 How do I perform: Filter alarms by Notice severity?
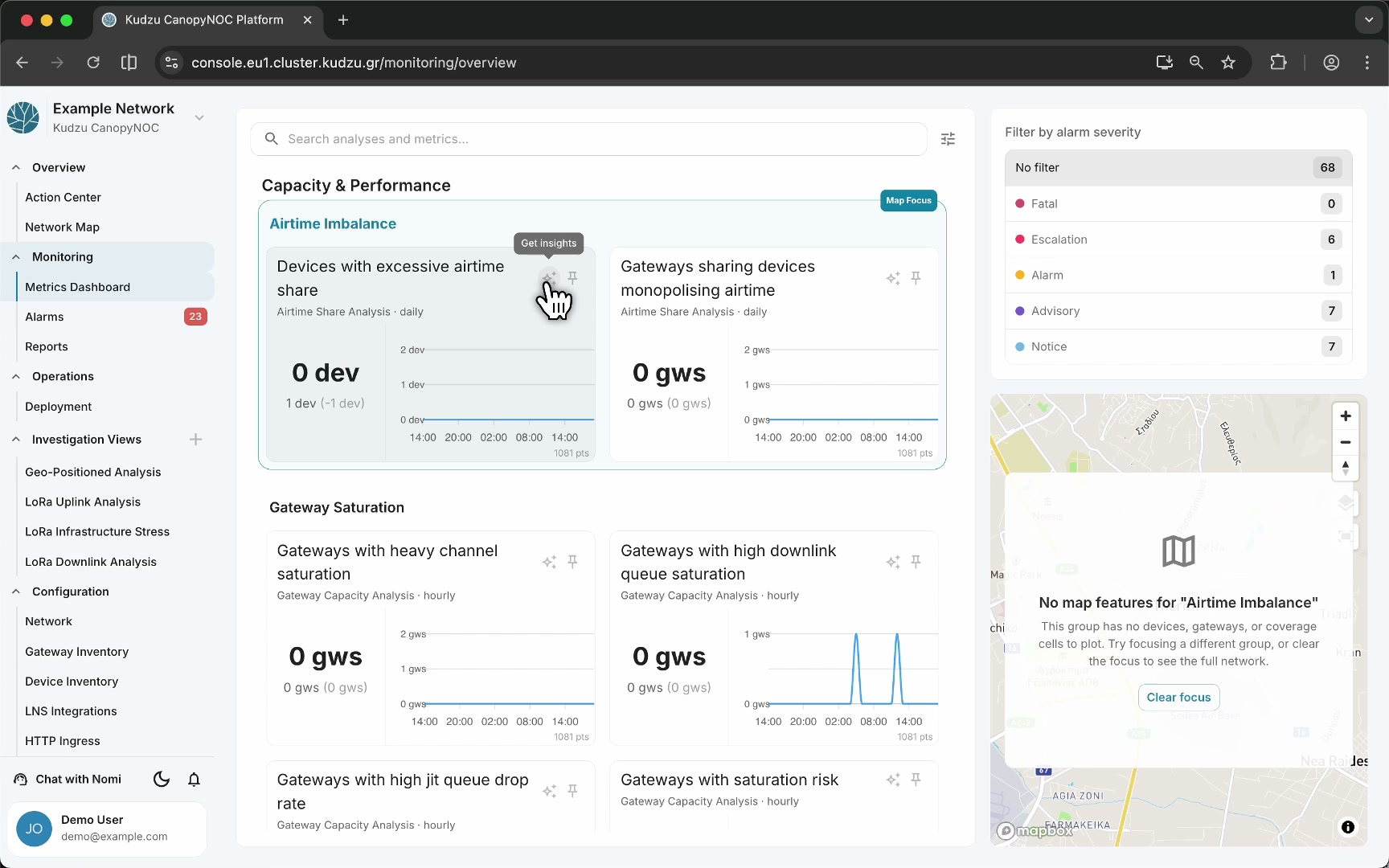[1178, 346]
